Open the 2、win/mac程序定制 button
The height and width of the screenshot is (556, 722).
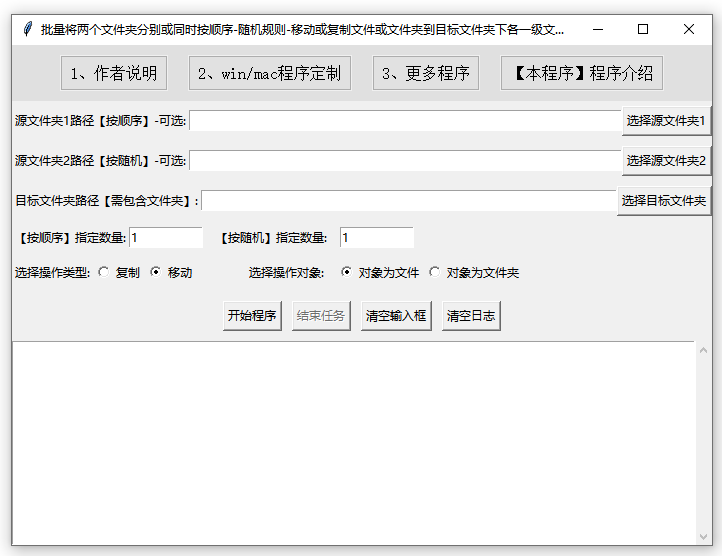coord(269,73)
